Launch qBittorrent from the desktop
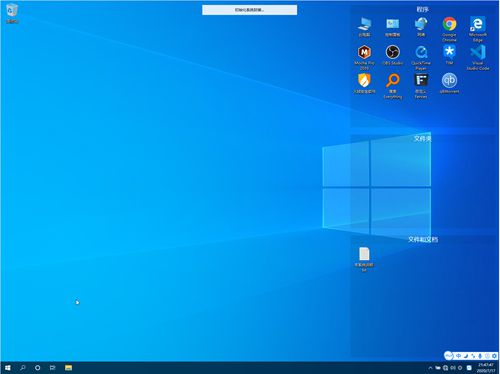Viewport: 500px width, 374px height. tap(449, 83)
